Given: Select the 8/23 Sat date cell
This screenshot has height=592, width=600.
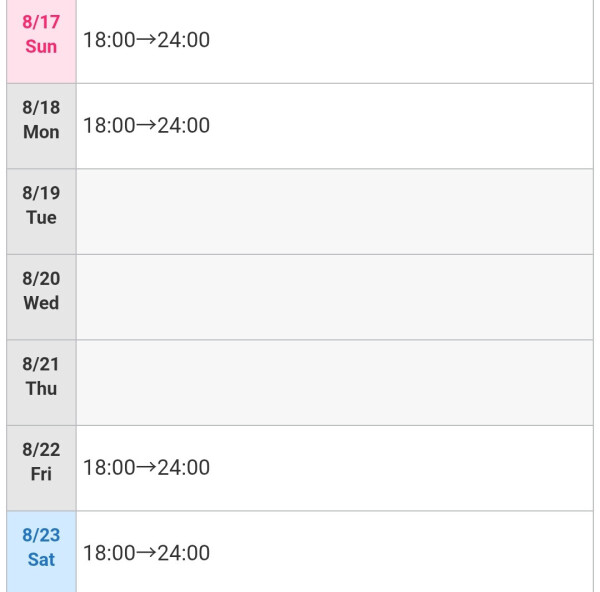Looking at the screenshot, I should (x=41, y=552).
